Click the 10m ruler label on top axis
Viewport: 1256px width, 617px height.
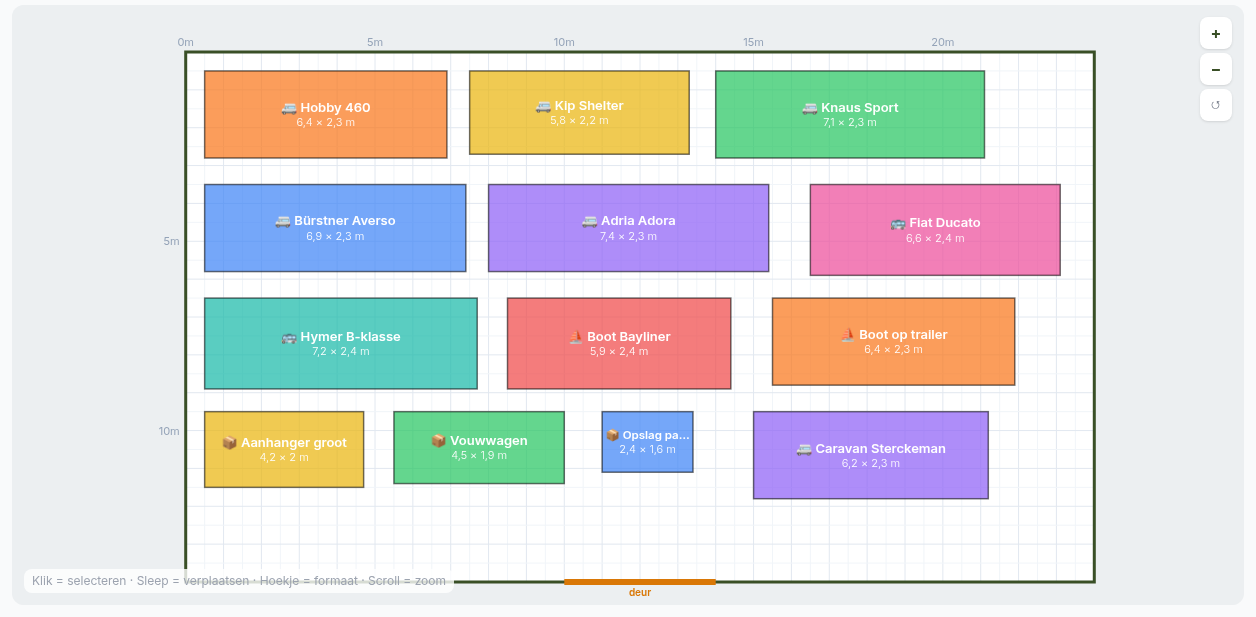point(564,42)
